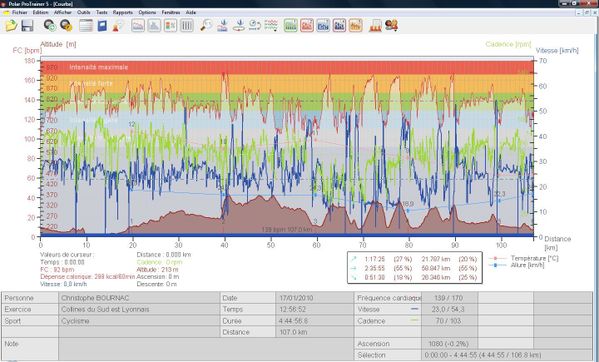Open the Fenêtres menu
599x362 pixels.
click(x=171, y=12)
